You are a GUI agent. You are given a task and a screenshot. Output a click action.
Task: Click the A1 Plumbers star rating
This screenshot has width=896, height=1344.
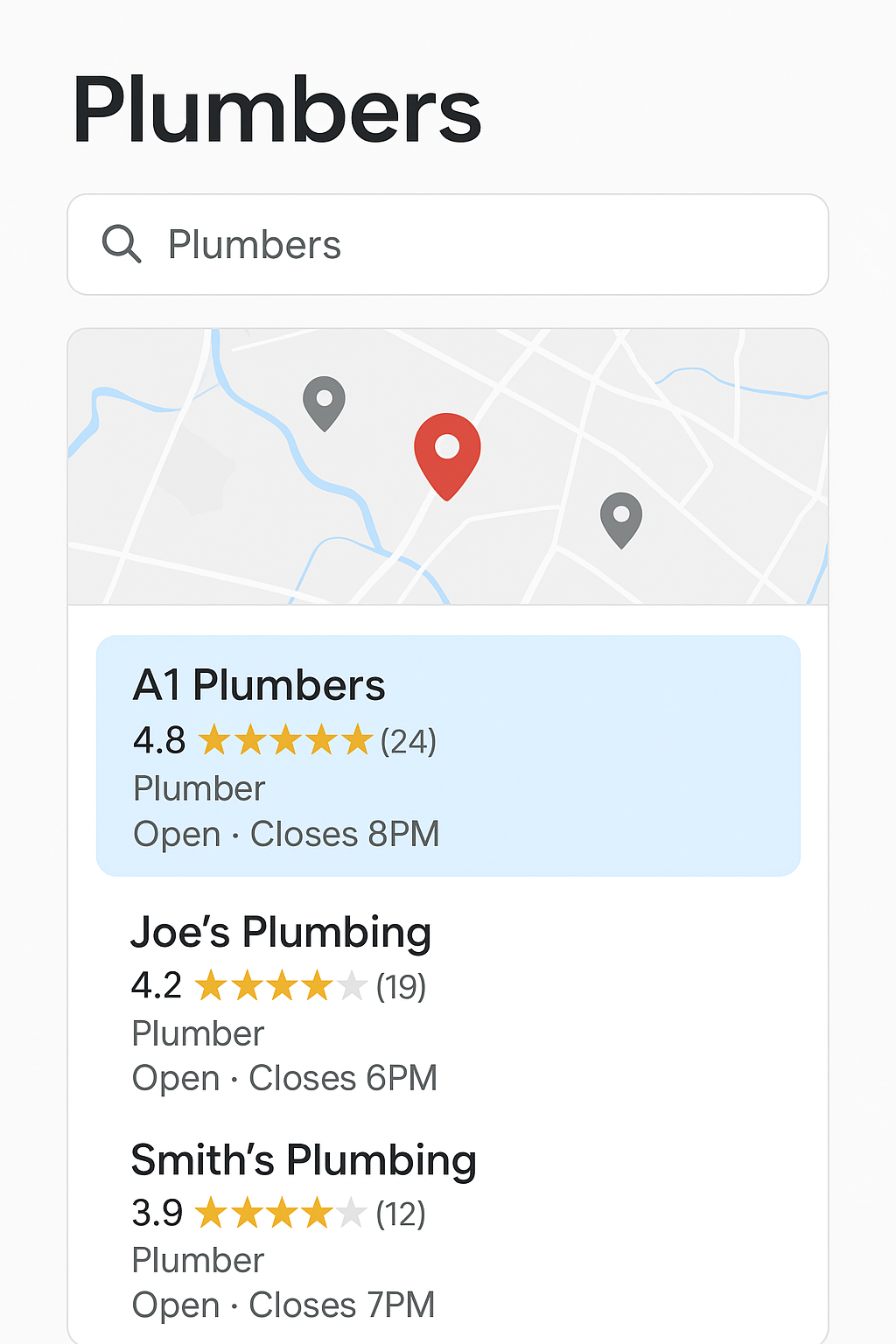point(285,740)
